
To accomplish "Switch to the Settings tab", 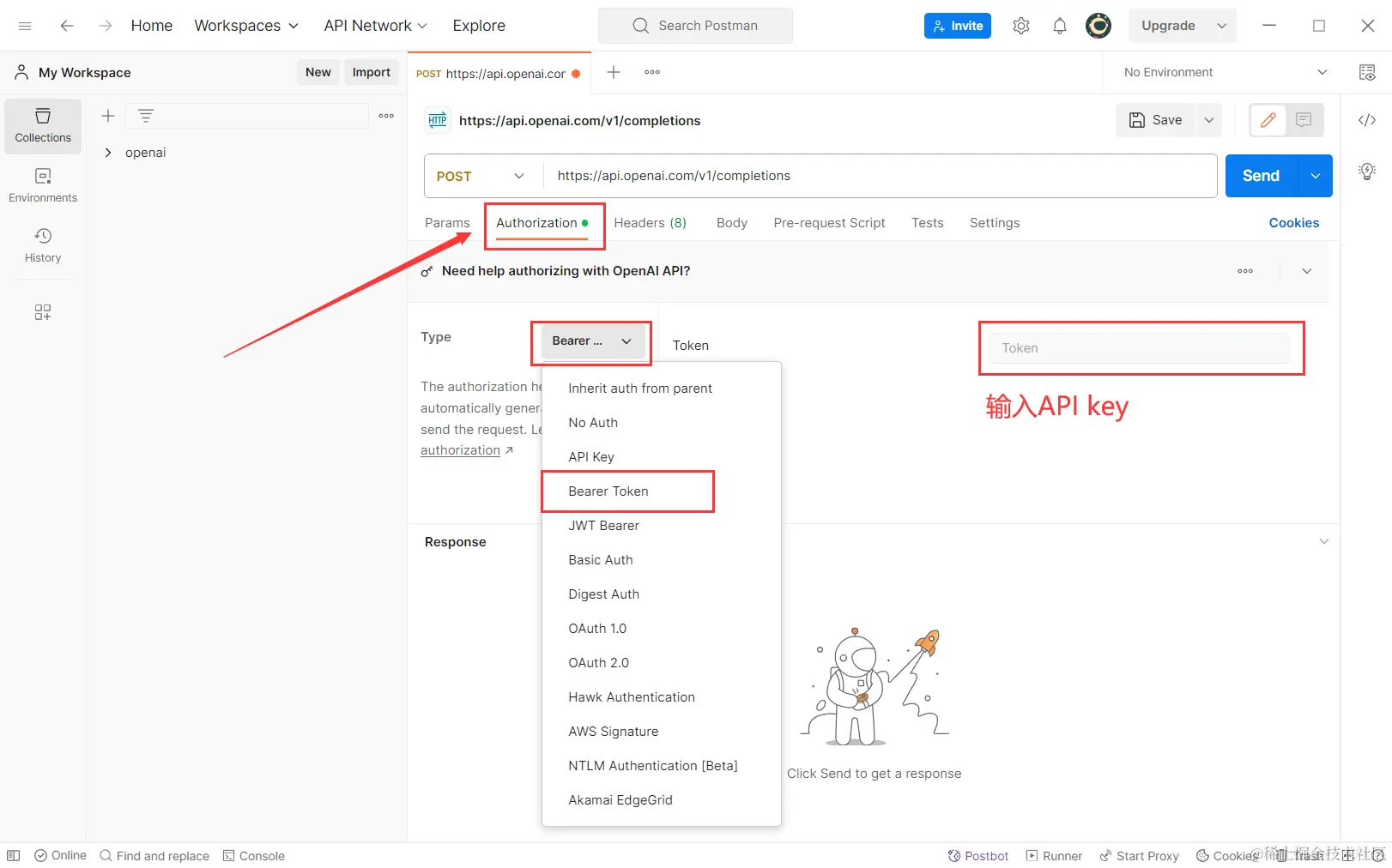I will 995,223.
